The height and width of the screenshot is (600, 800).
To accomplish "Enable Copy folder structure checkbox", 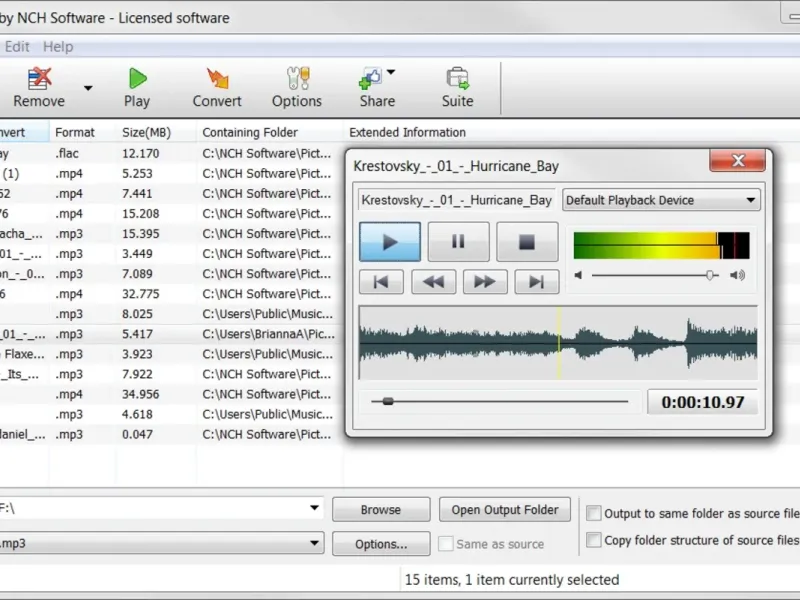I will tap(593, 540).
